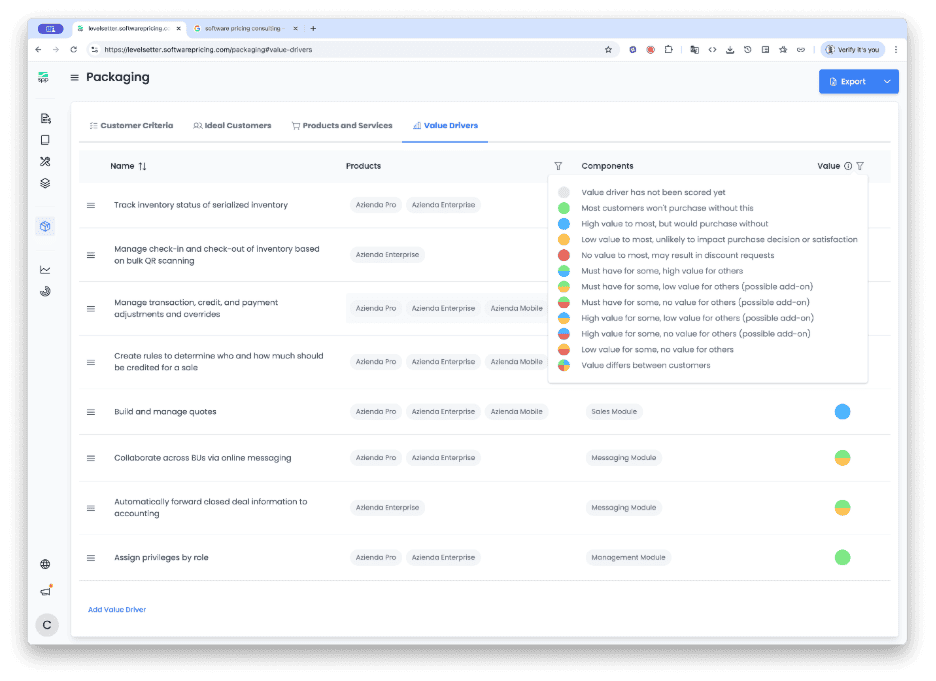Open a new browser tab
Screen dimensions: 936x681
pyautogui.click(x=313, y=28)
